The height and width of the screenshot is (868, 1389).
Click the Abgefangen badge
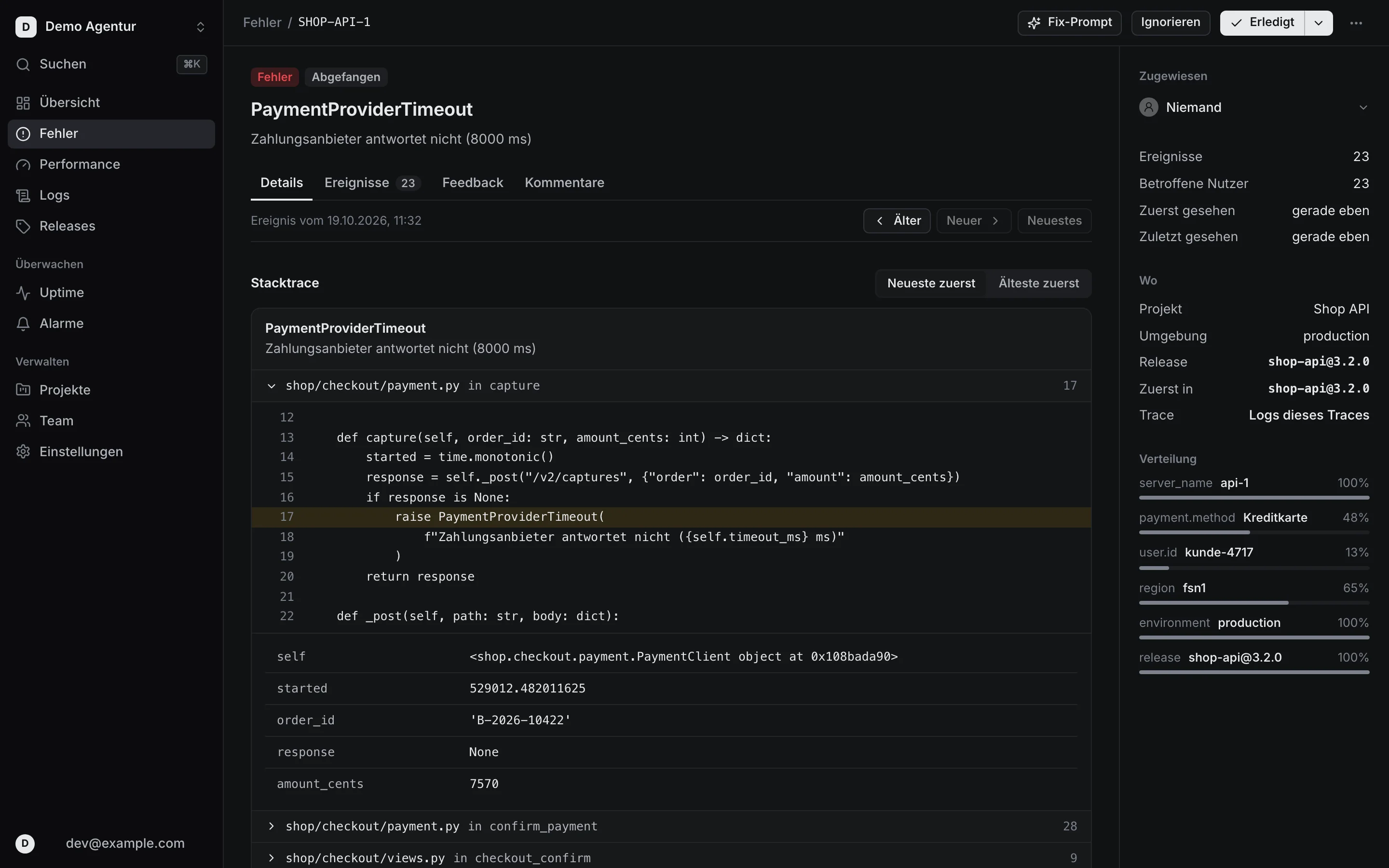click(345, 77)
